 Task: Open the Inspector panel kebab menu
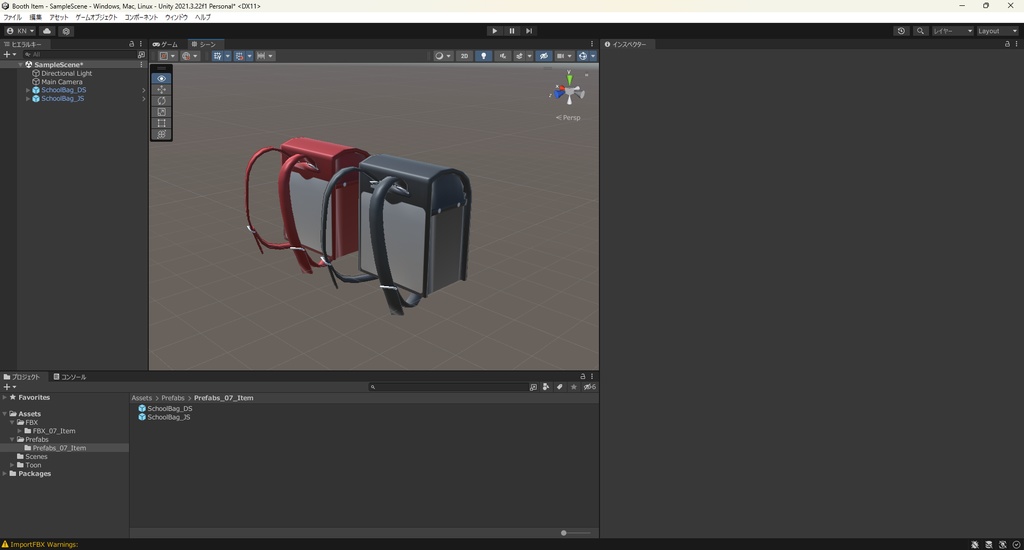point(1016,44)
